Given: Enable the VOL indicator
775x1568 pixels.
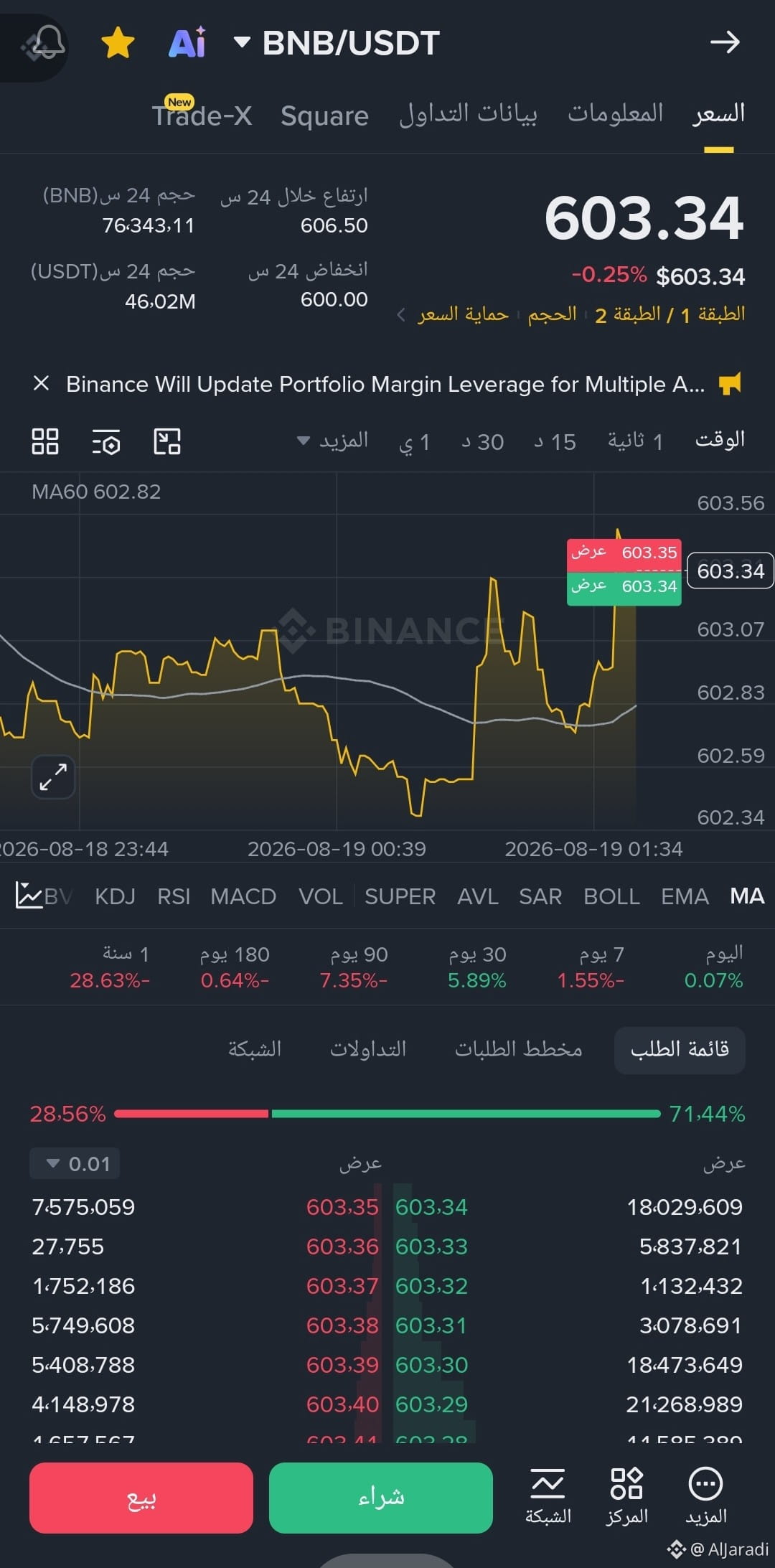Looking at the screenshot, I should click(x=320, y=896).
